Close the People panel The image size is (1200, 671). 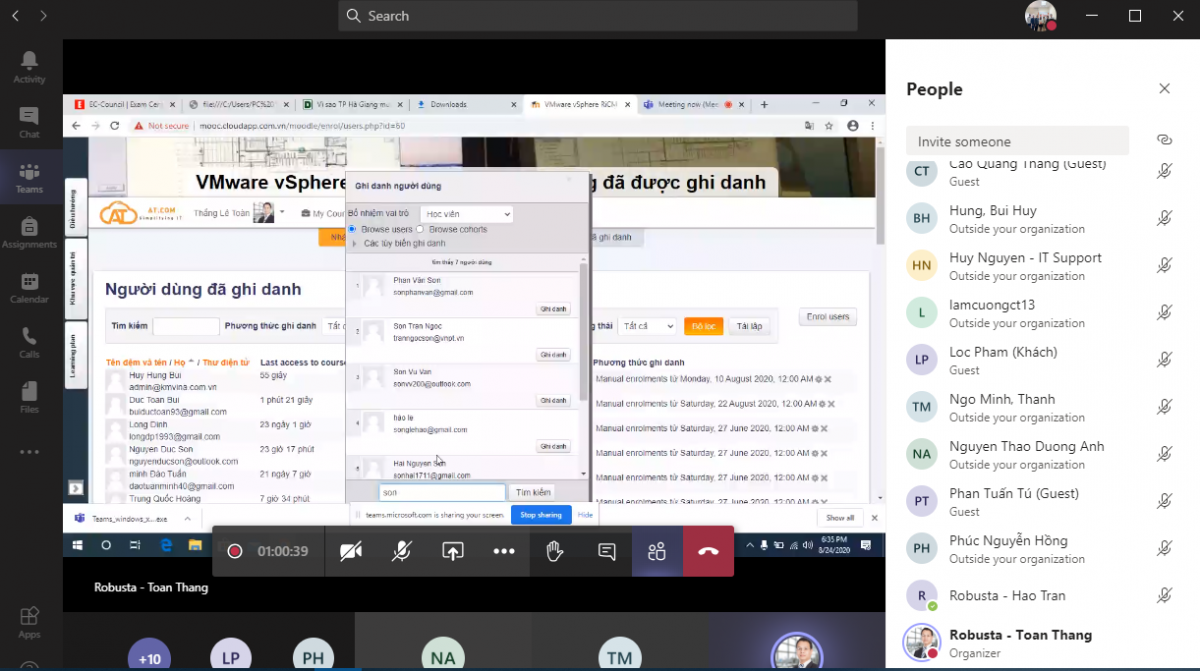1164,89
